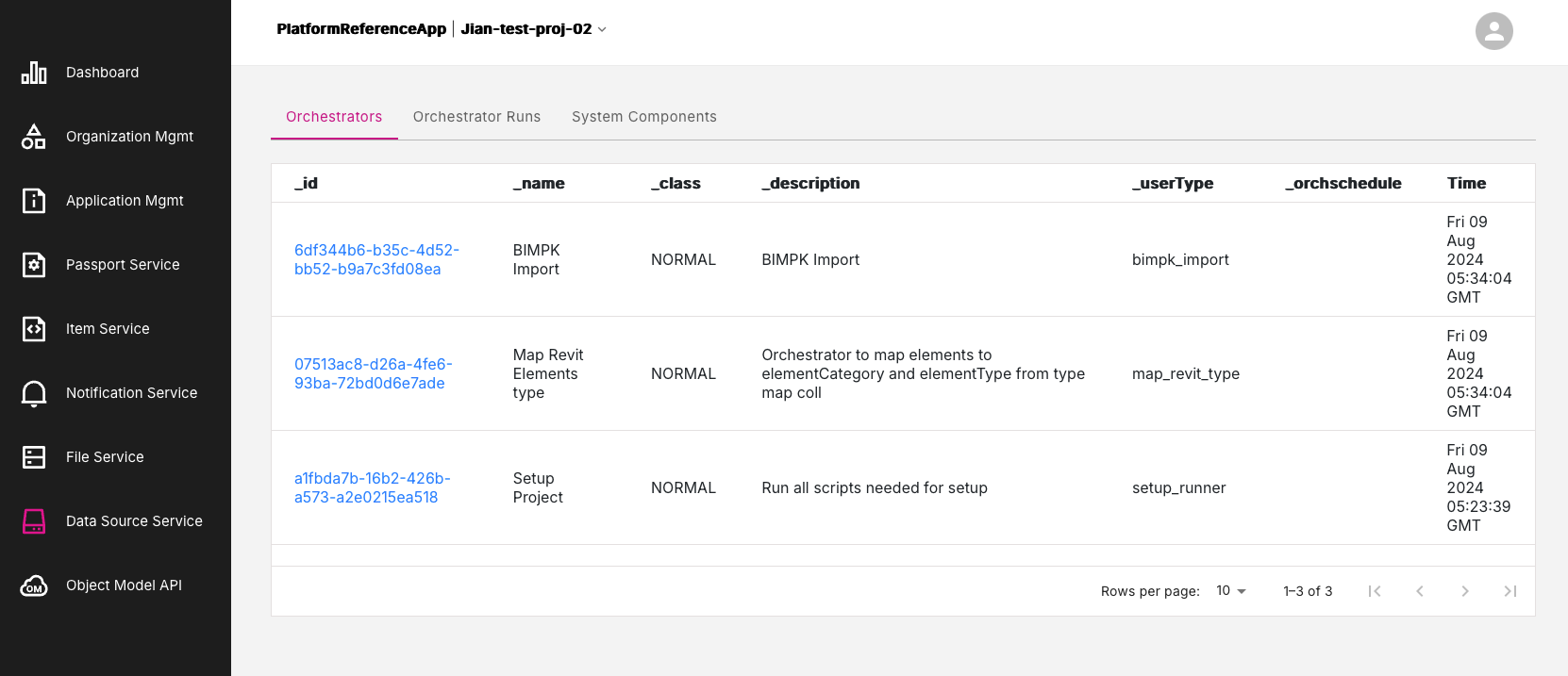Viewport: 1568px width, 676px height.
Task: Open the Setup Project orchestrator ID link
Action: (x=372, y=487)
